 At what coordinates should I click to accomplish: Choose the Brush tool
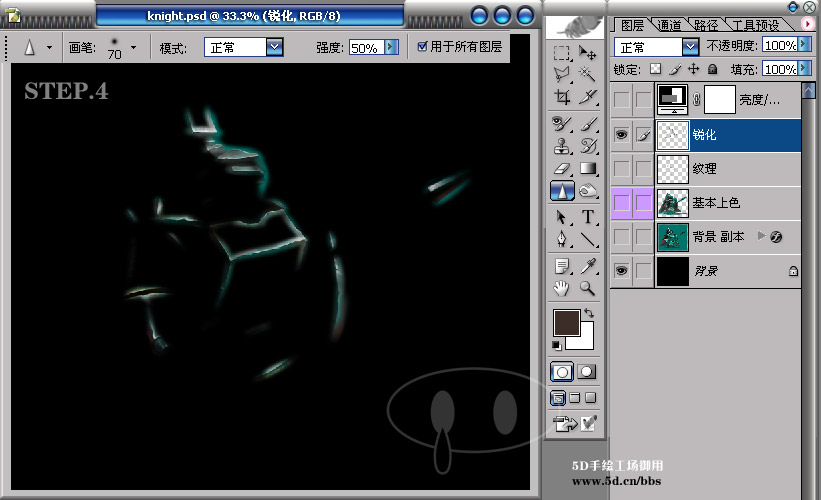click(587, 124)
